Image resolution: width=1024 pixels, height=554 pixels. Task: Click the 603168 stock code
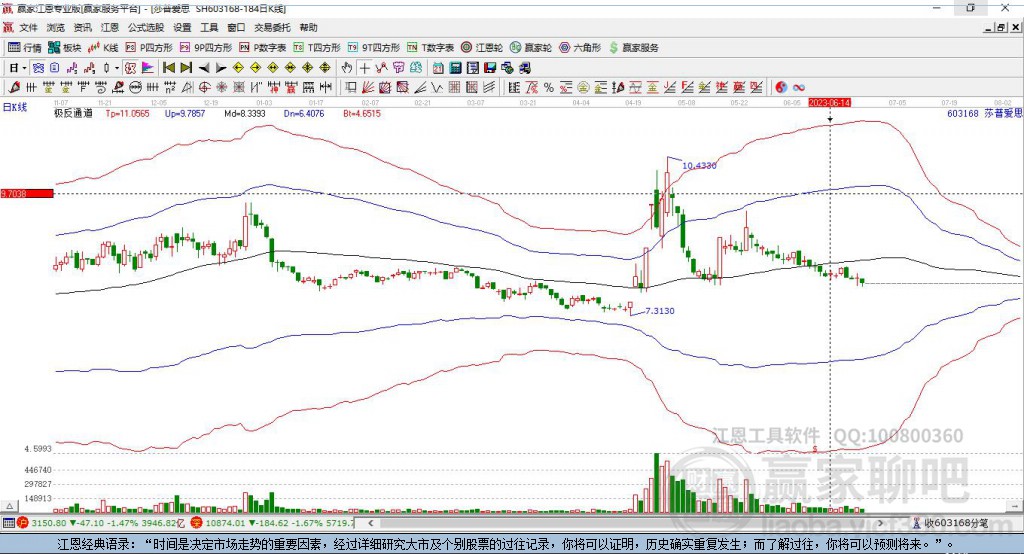[963, 113]
